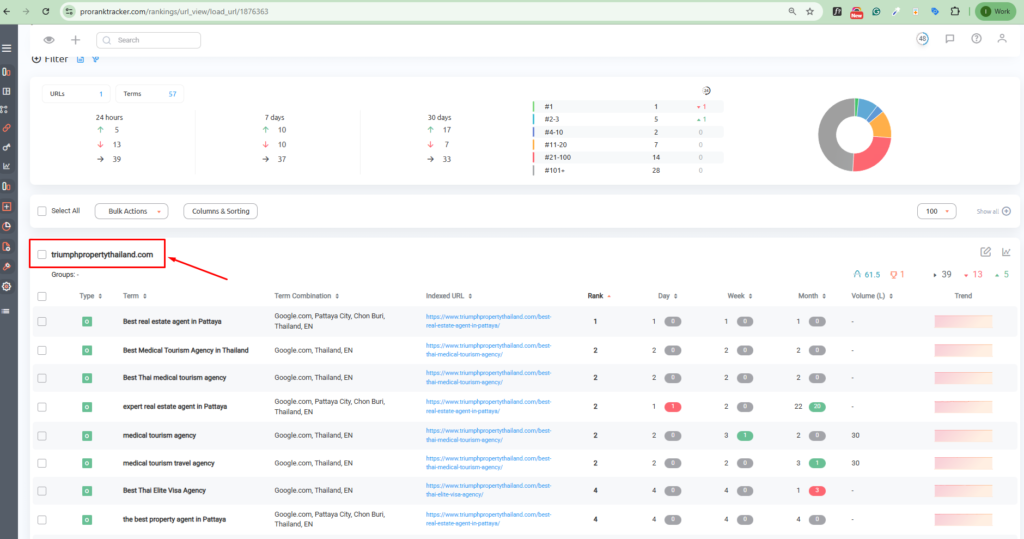Image resolution: width=1024 pixels, height=539 pixels.
Task: Click the Chrome reload page button
Action: click(45, 11)
